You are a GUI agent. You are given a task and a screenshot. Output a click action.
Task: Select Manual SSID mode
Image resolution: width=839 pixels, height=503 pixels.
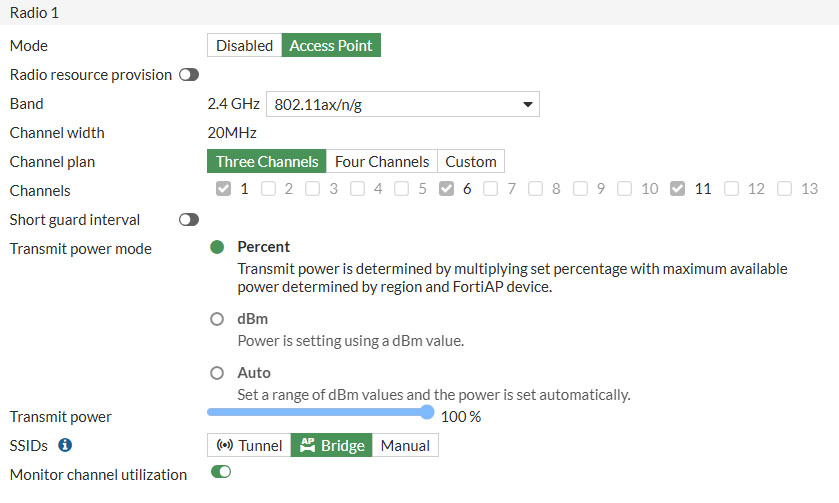point(405,445)
